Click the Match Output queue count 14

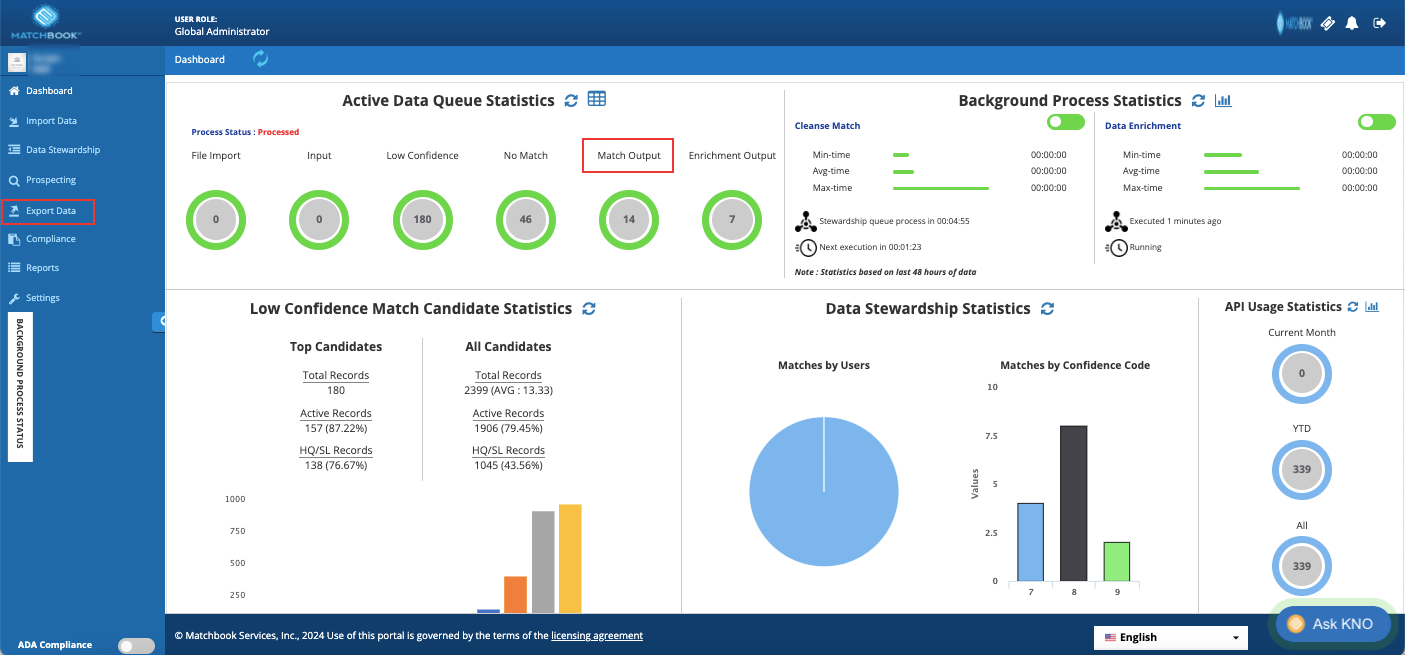click(629, 219)
